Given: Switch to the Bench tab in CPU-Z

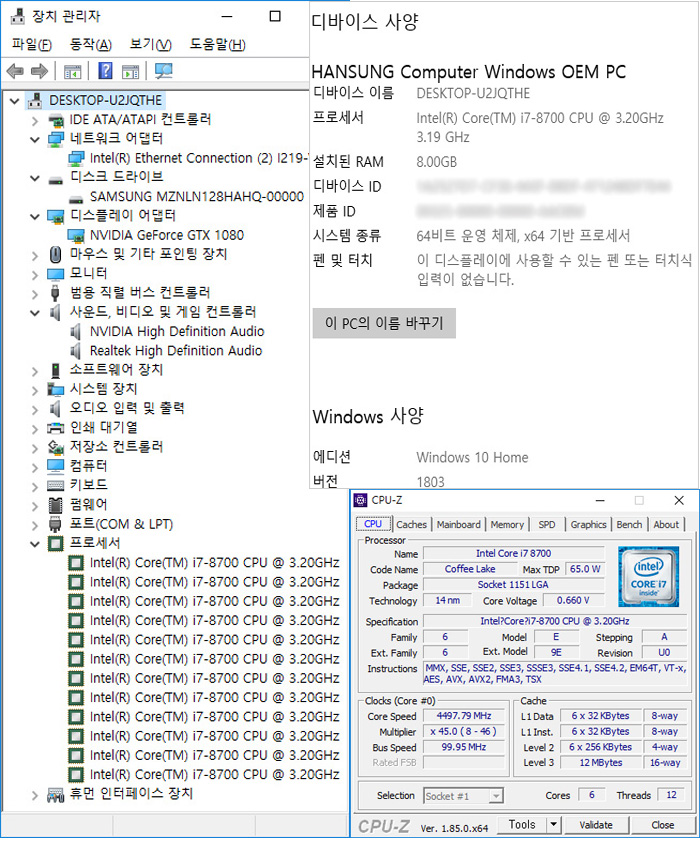Looking at the screenshot, I should [629, 525].
